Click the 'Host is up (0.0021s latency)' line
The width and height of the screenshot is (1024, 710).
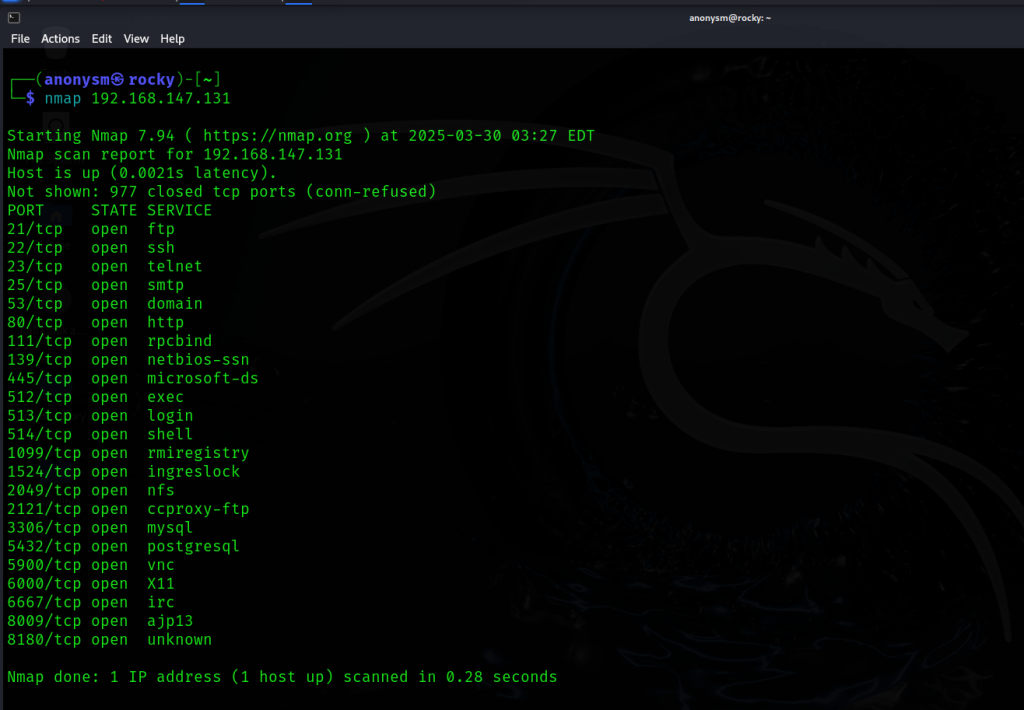(x=142, y=173)
